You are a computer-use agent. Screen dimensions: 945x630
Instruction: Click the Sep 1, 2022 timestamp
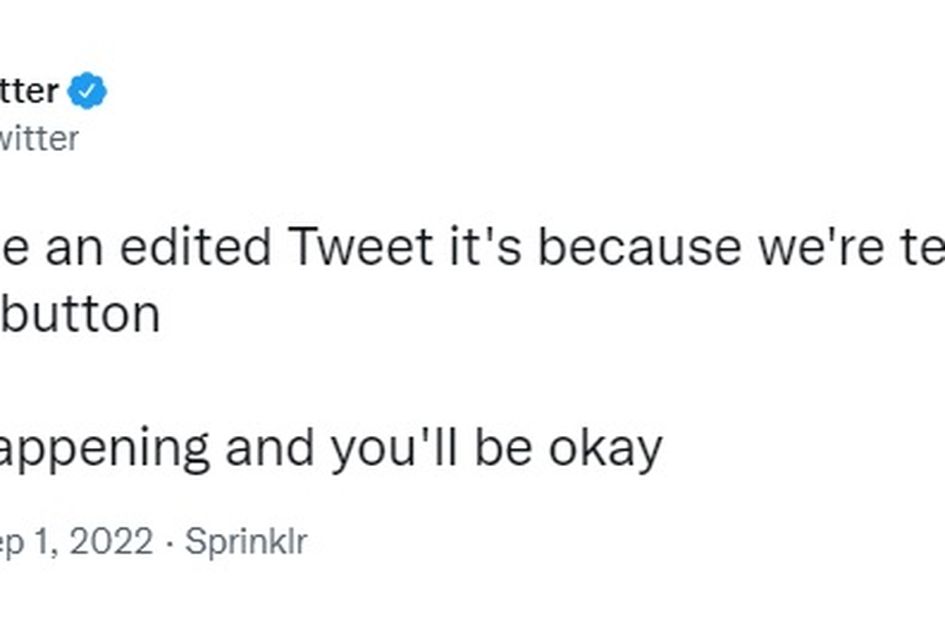click(76, 541)
